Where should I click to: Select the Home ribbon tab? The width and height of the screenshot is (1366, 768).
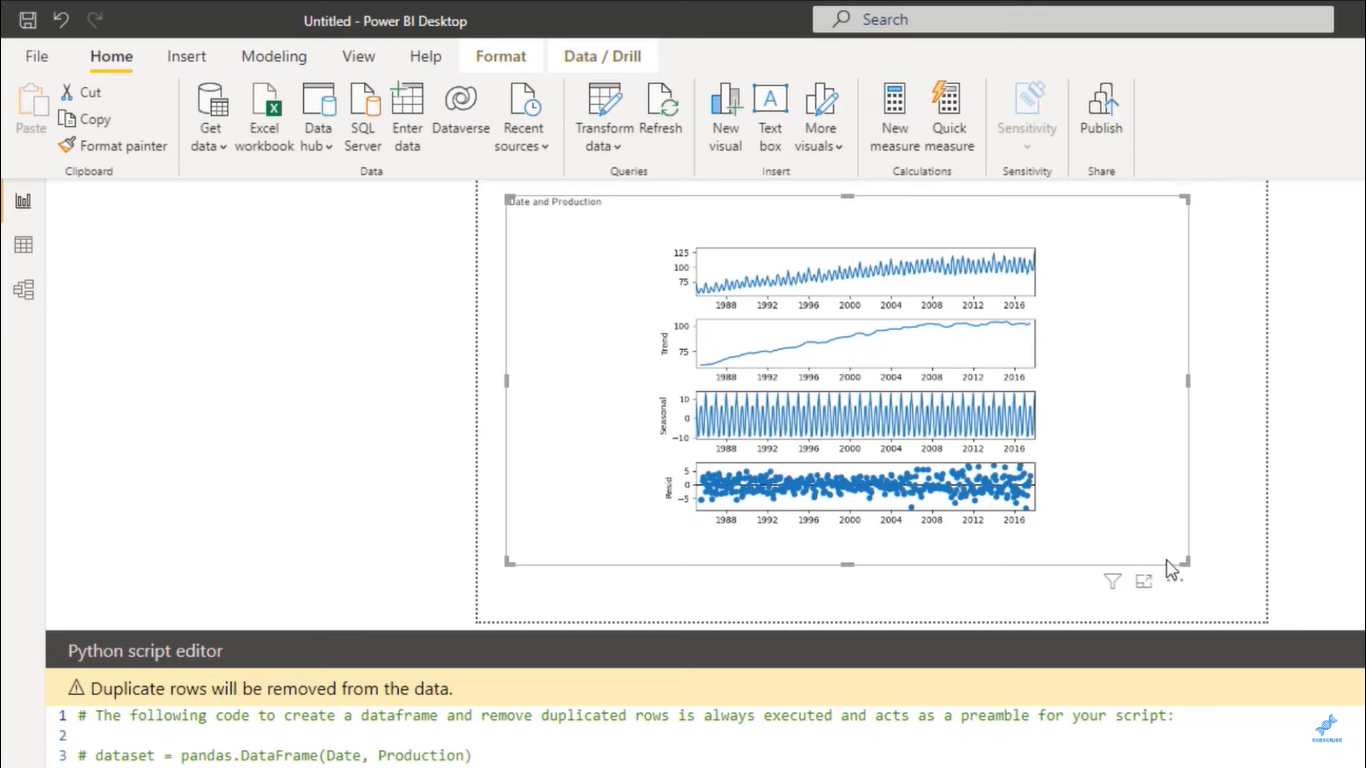[x=111, y=56]
